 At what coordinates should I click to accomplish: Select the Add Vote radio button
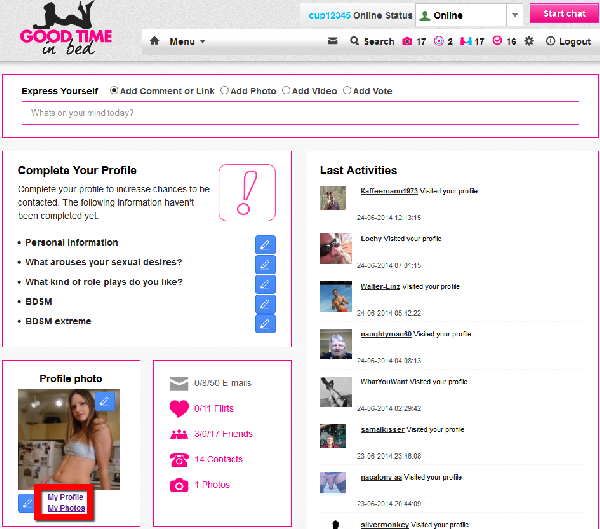pyautogui.click(x=348, y=91)
